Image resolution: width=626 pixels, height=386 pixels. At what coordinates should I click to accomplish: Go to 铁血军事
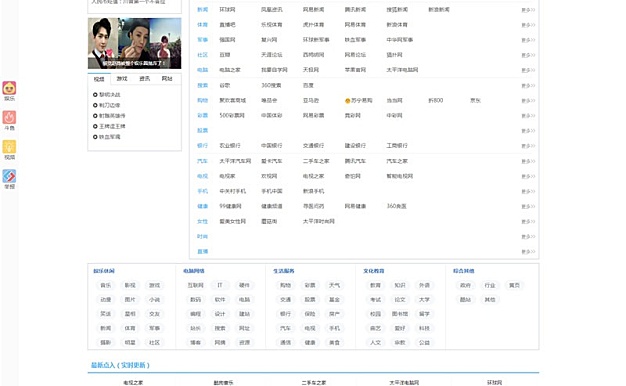pyautogui.click(x=355, y=40)
